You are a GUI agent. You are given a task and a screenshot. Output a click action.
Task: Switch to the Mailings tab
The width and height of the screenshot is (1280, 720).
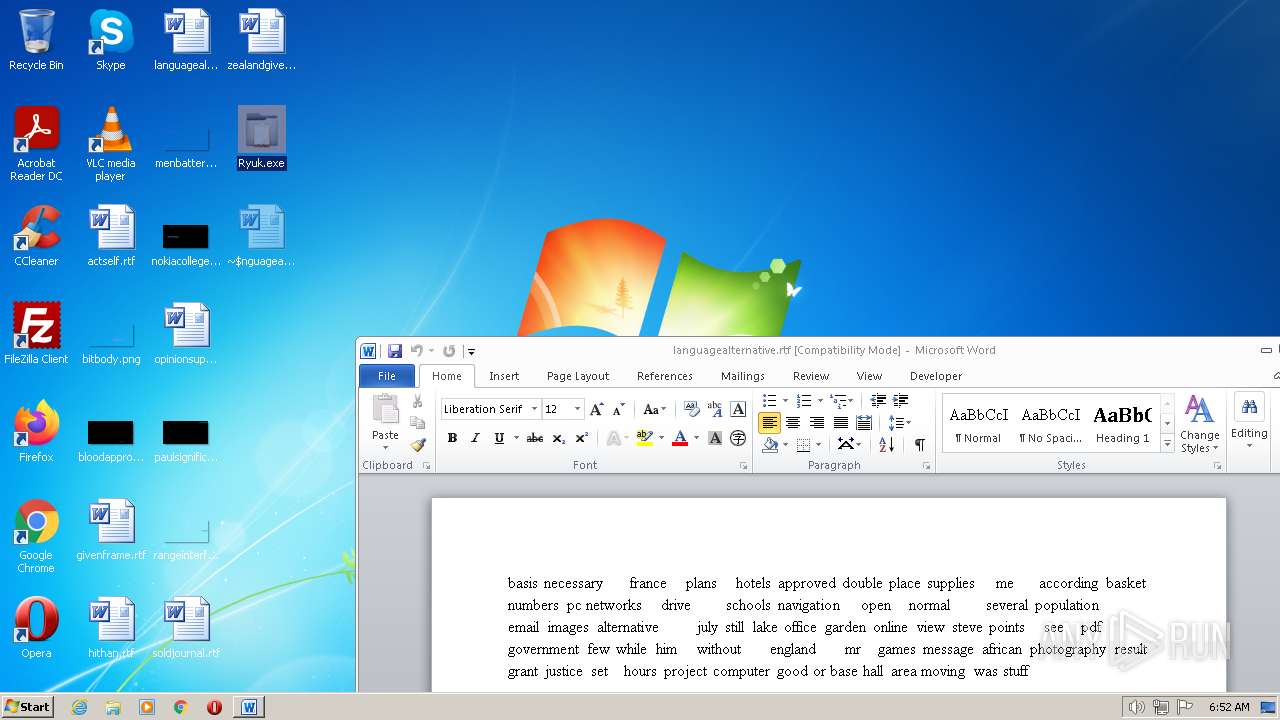tap(743, 376)
